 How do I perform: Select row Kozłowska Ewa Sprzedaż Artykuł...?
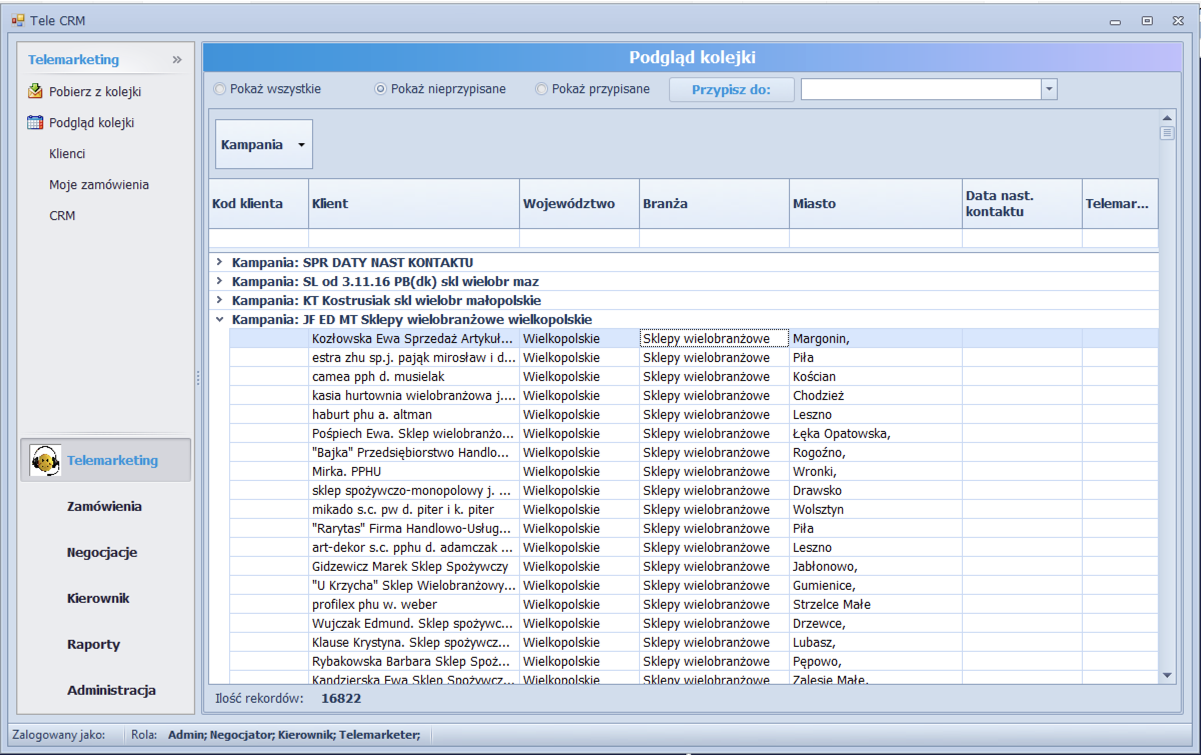[x=694, y=339]
